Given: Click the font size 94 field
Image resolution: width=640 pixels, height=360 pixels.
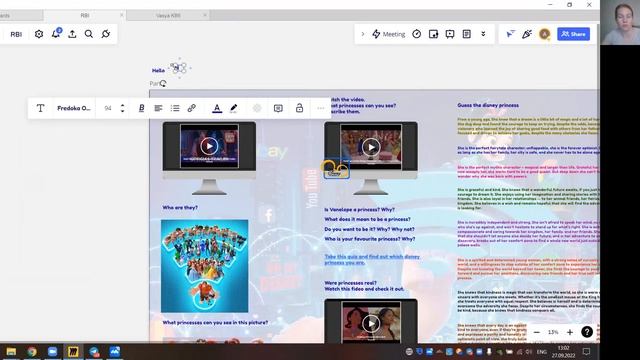Looking at the screenshot, I should [x=108, y=108].
